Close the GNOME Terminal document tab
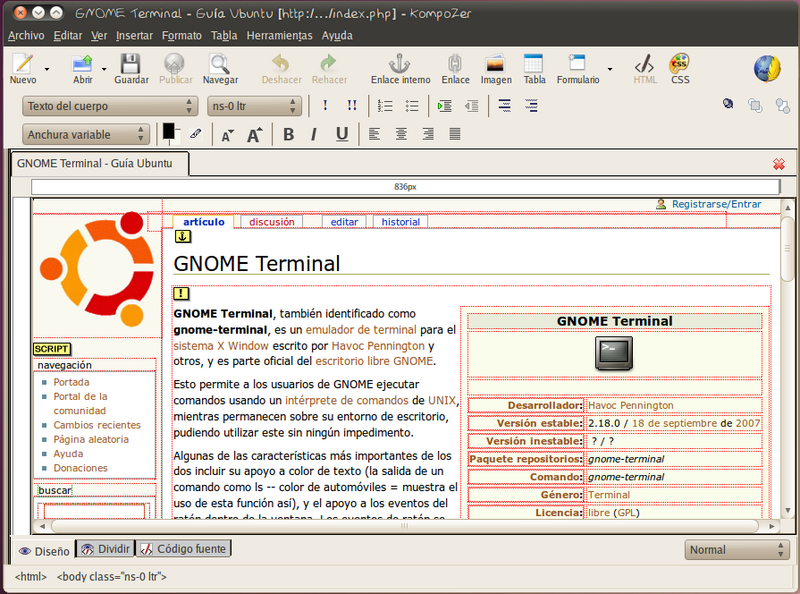800x594 pixels. 778,164
